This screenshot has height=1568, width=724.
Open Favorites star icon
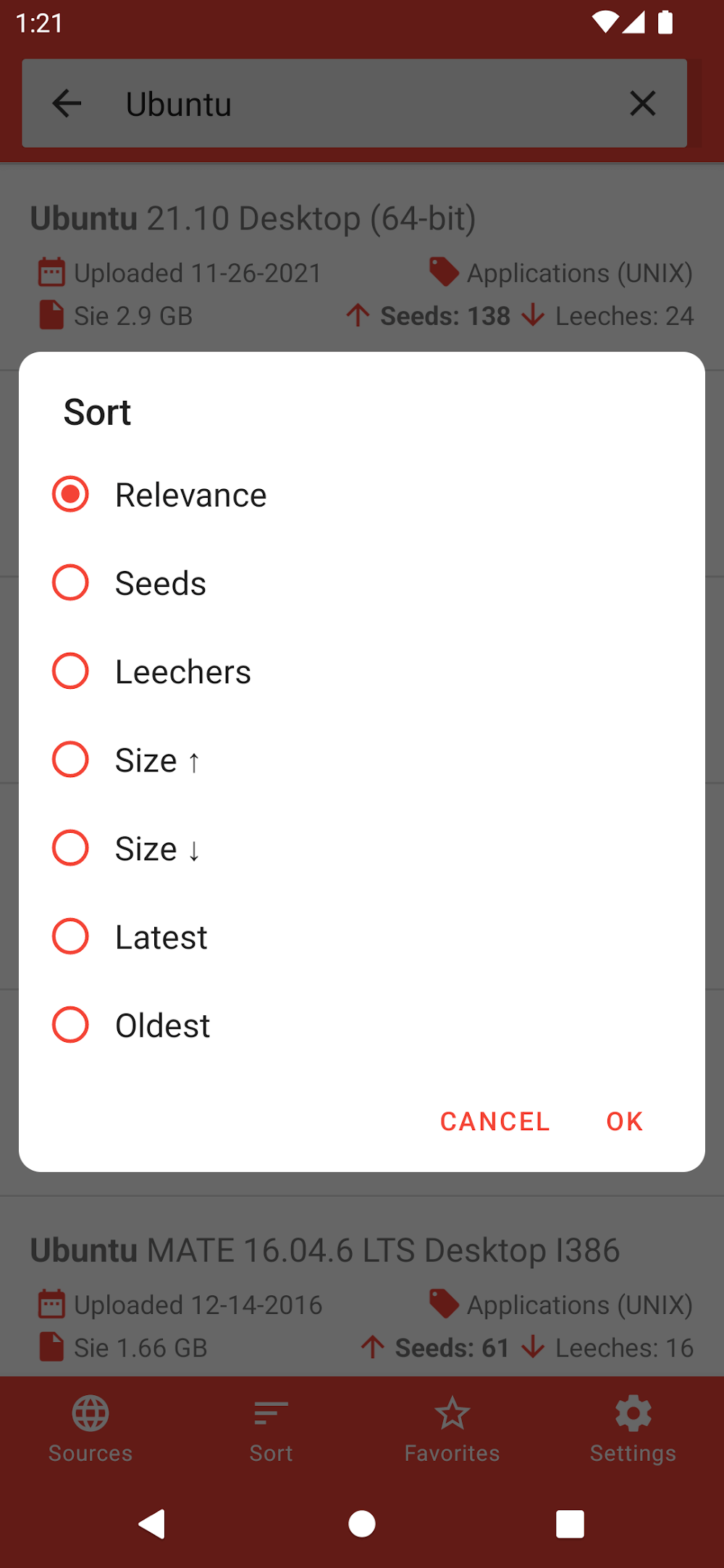pos(452,1414)
